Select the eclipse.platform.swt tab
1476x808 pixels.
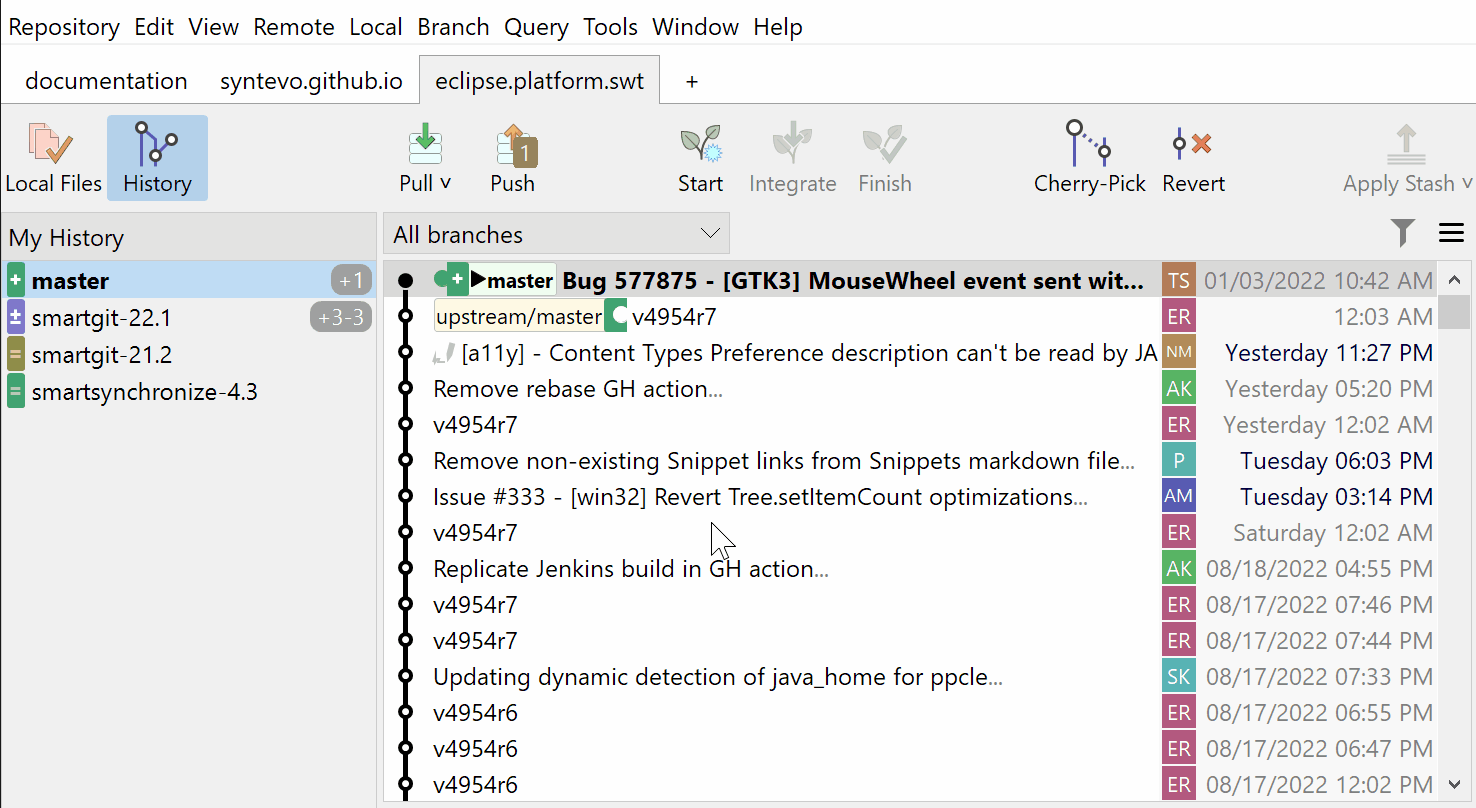pos(539,81)
